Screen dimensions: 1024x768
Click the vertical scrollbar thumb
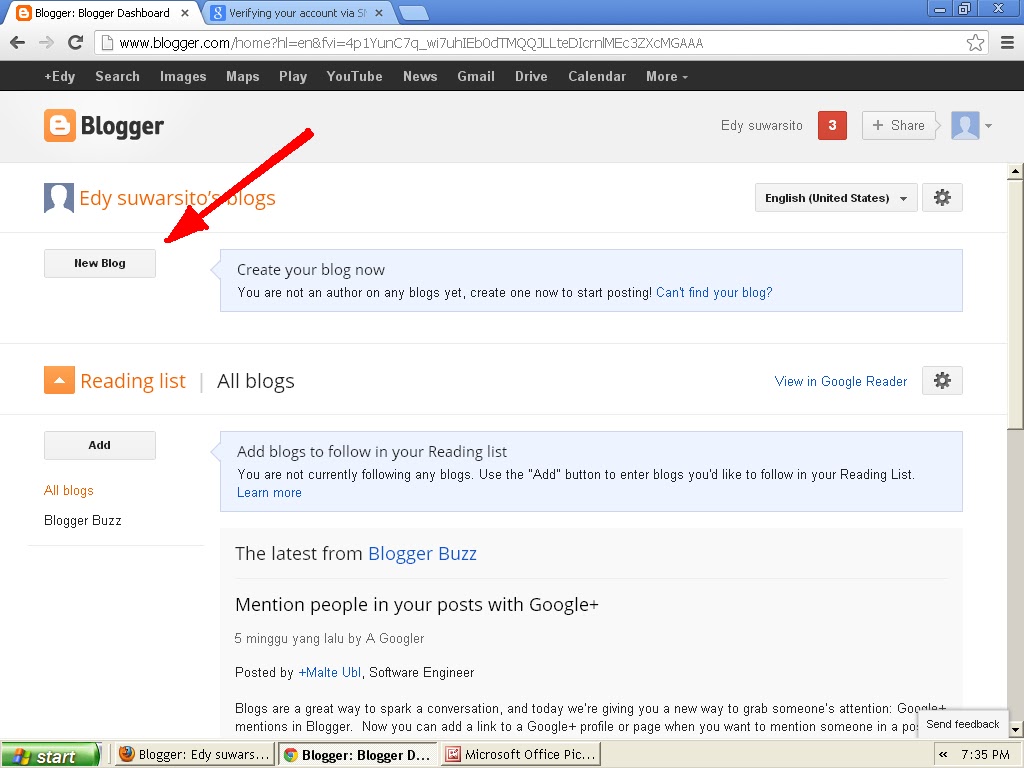click(1015, 304)
